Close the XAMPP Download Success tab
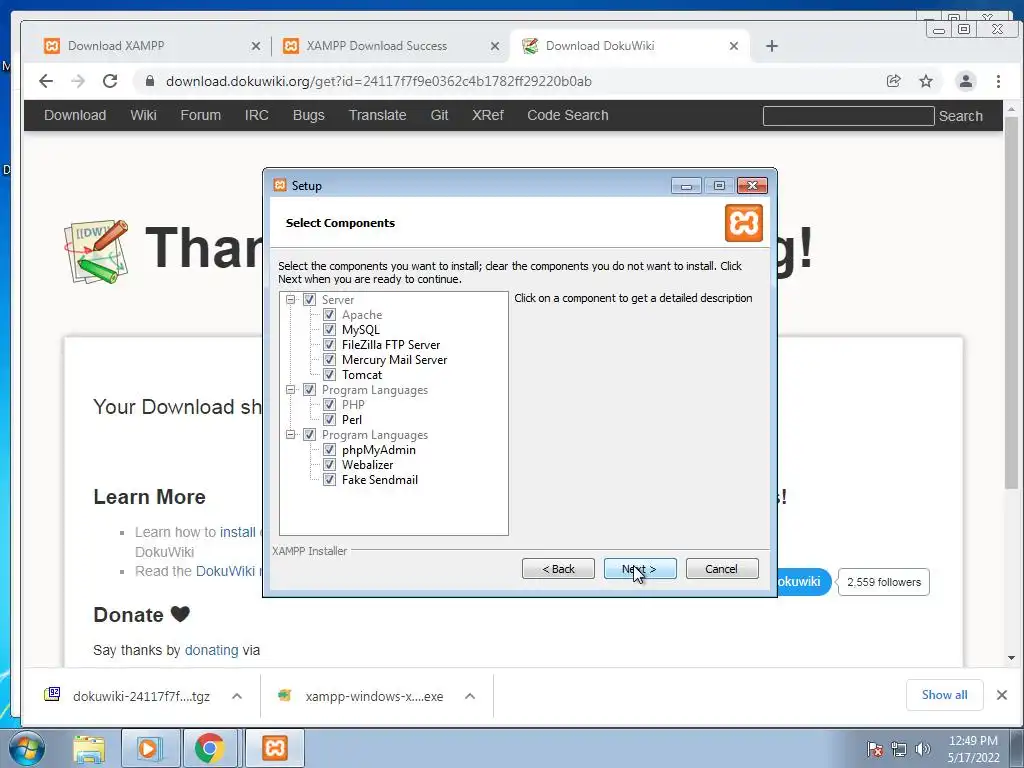1024x768 pixels. (x=495, y=46)
